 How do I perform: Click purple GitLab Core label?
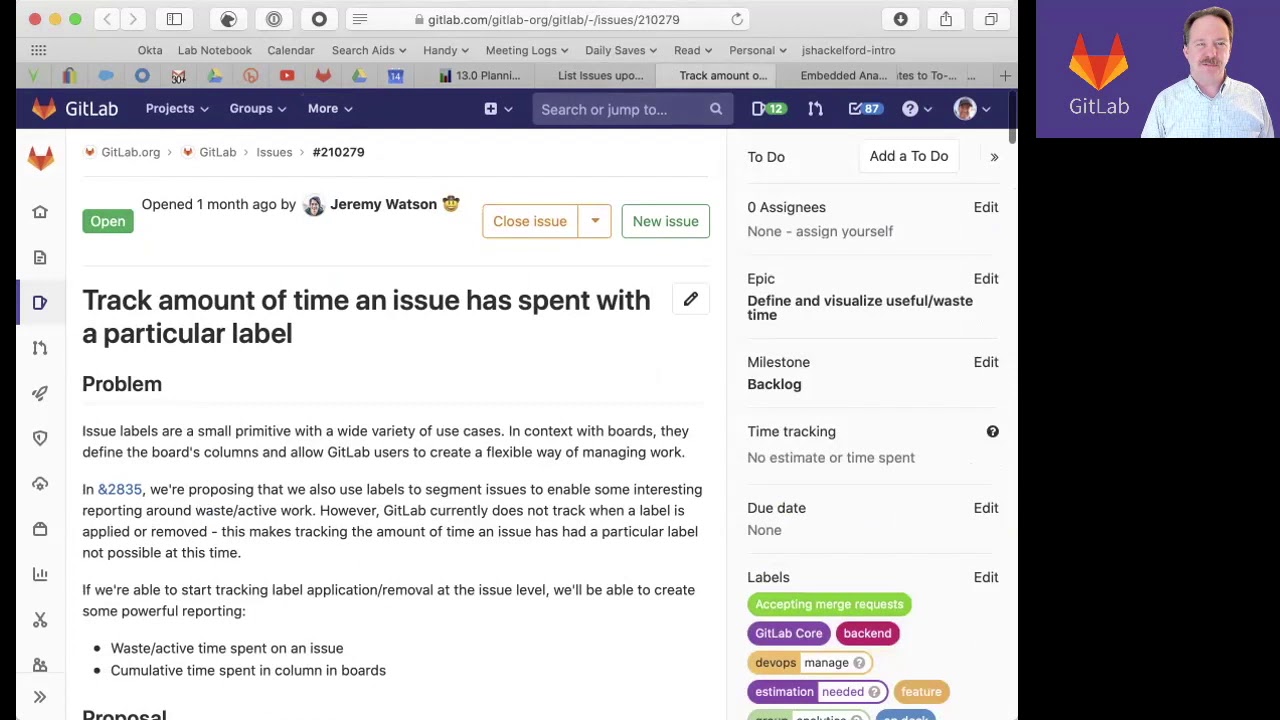coord(788,633)
